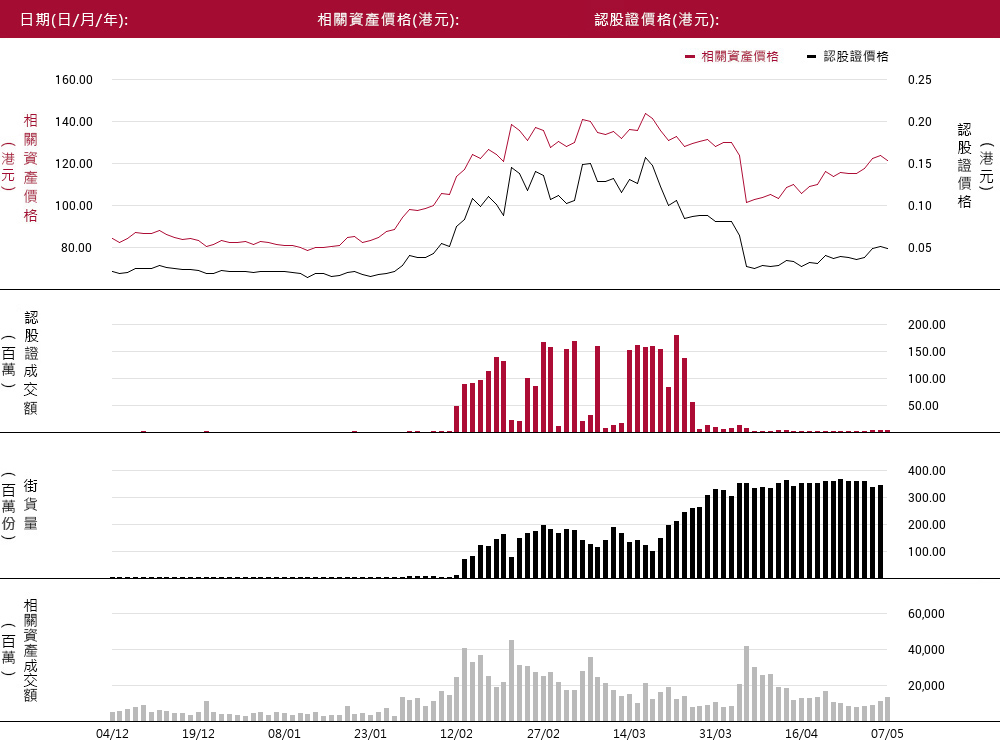Viewport: 1000px width, 751px height.
Task: Click the 31/03 date axis label
Action: [716, 734]
